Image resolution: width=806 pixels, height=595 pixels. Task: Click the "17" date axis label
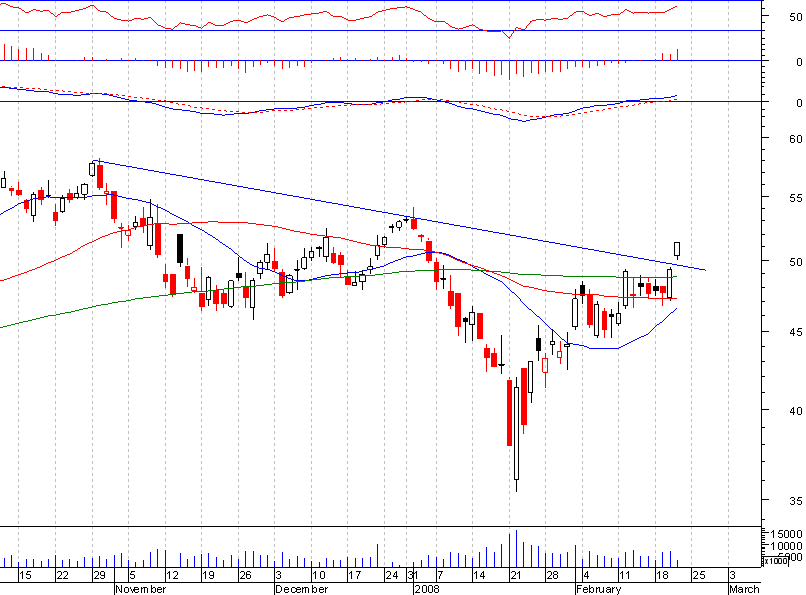pos(355,575)
